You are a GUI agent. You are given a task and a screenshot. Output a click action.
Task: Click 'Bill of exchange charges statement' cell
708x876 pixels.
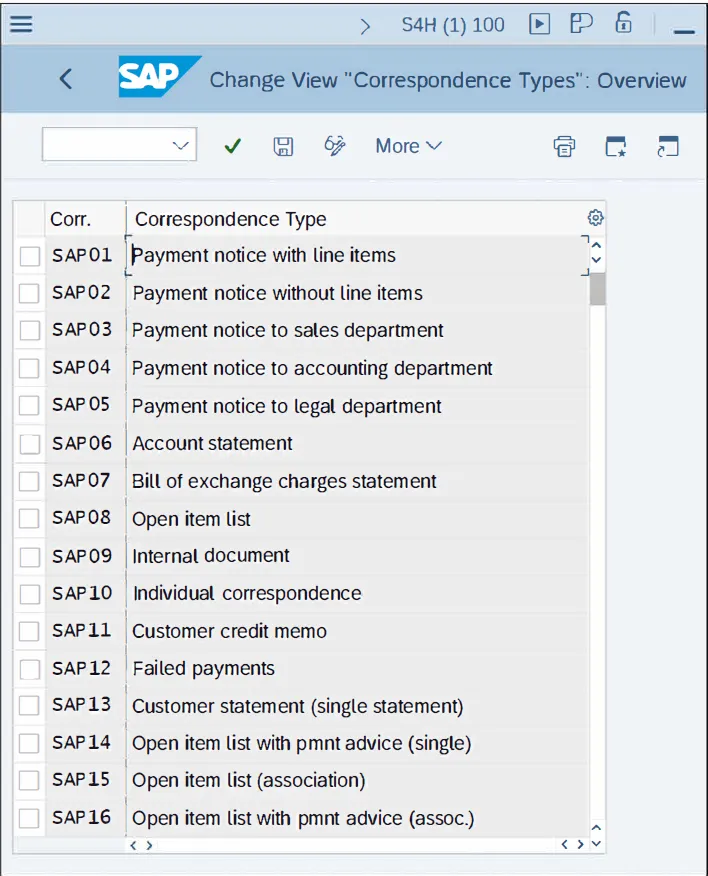(x=358, y=481)
